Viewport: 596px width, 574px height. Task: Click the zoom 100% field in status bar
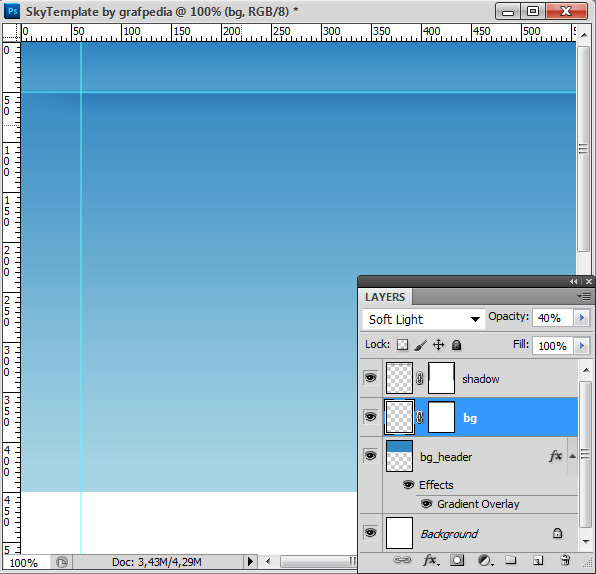(25, 562)
